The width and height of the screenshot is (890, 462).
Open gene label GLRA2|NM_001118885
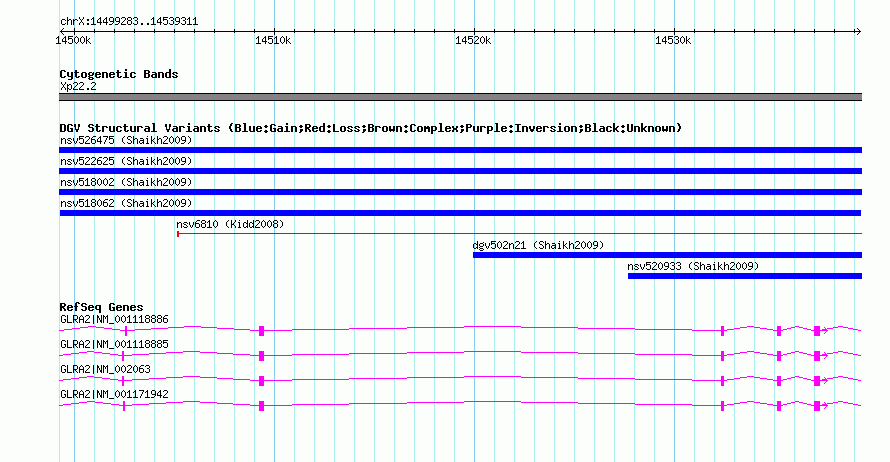click(x=114, y=345)
